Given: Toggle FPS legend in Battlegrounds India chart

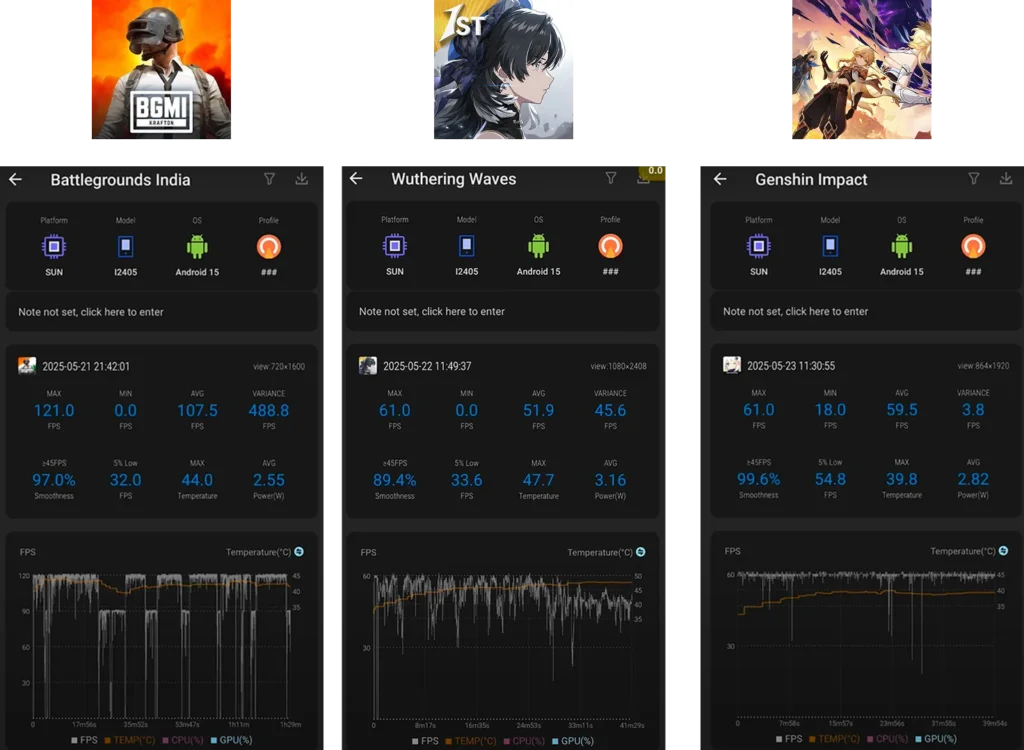Looking at the screenshot, I should pyautogui.click(x=84, y=740).
